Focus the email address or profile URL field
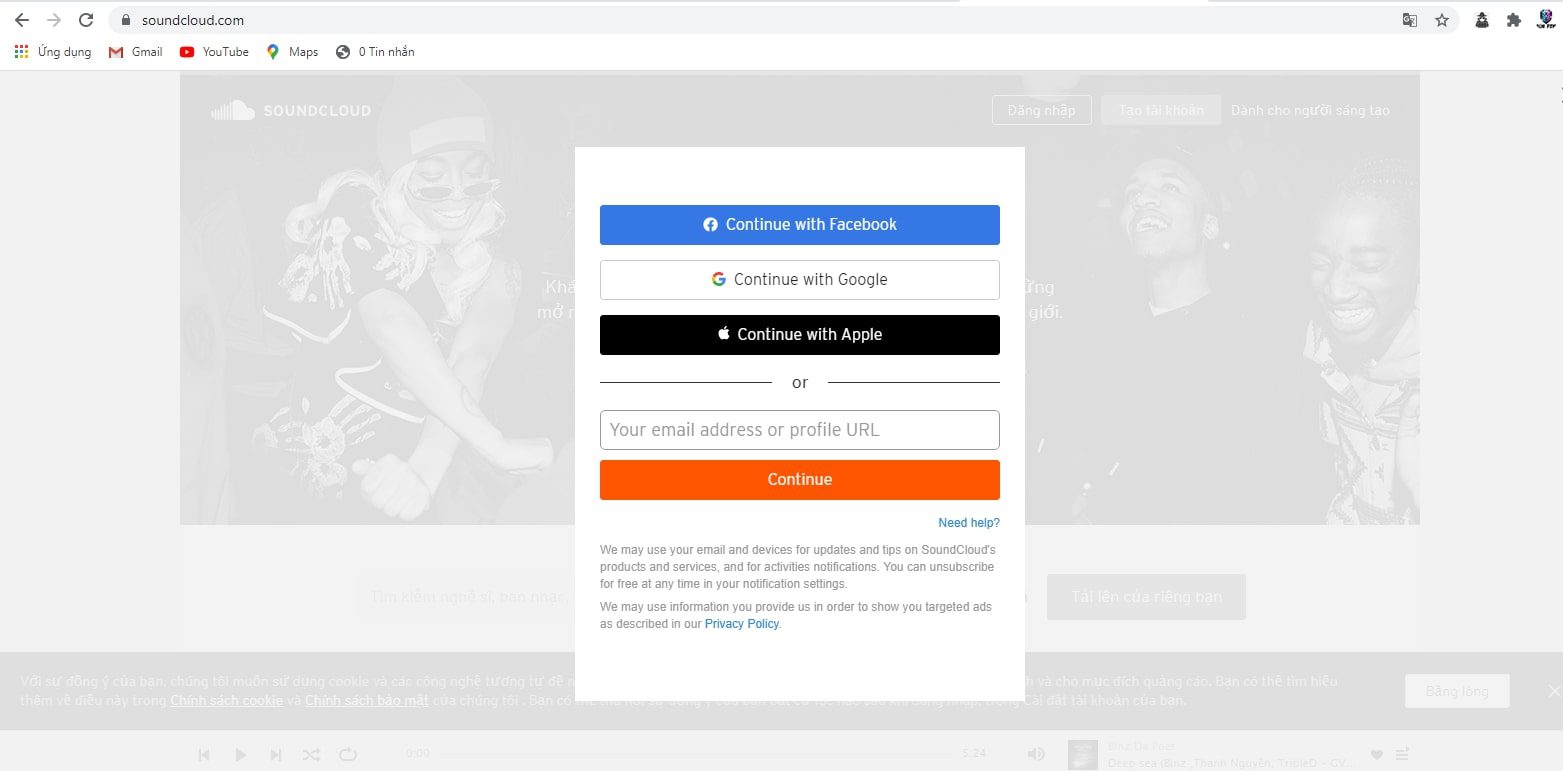 pyautogui.click(x=800, y=430)
